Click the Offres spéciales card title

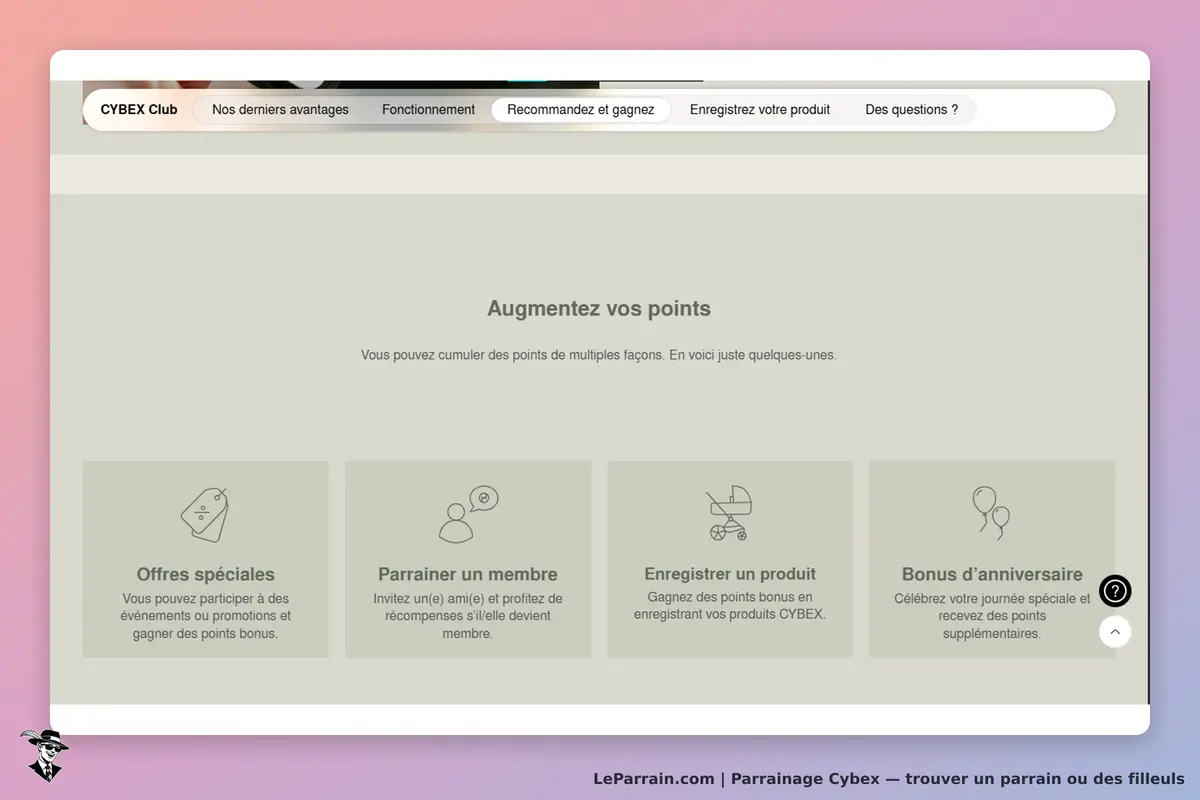205,574
